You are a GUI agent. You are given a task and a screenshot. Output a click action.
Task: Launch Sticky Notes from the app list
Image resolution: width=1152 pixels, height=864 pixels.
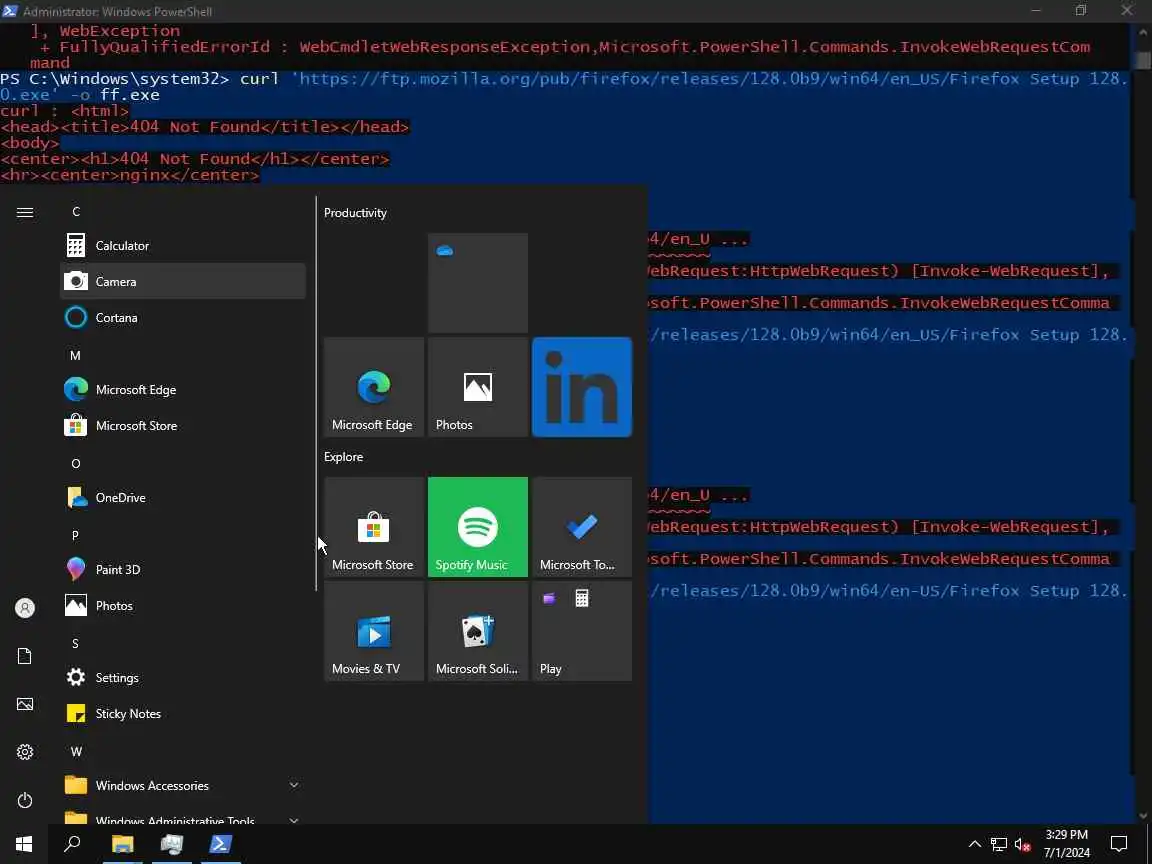[182, 713]
